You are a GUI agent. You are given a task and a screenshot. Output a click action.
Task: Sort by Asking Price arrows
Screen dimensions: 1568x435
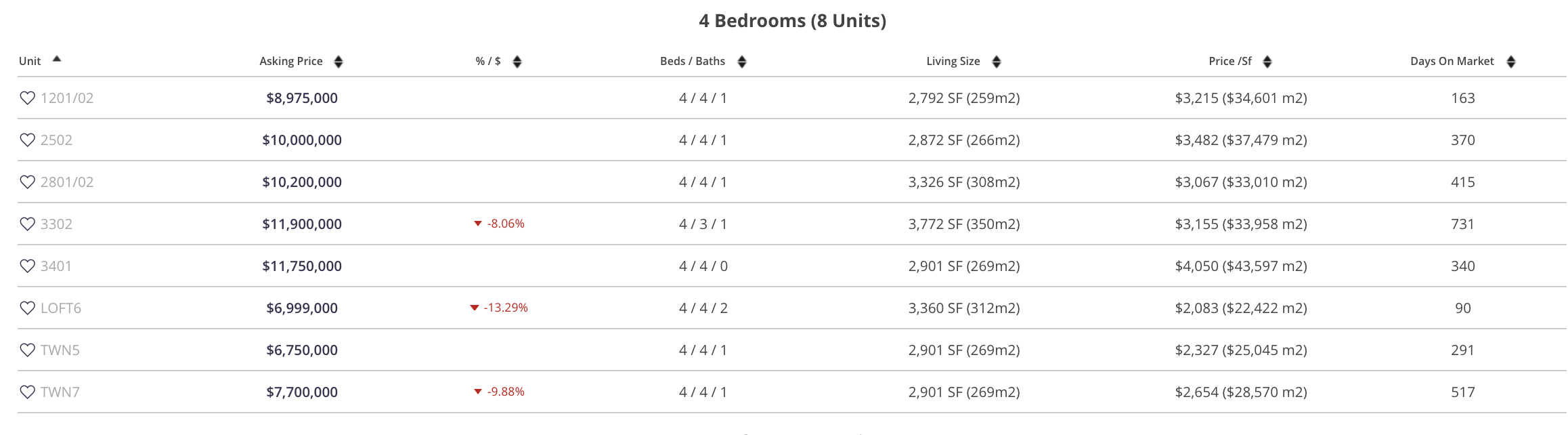339,62
